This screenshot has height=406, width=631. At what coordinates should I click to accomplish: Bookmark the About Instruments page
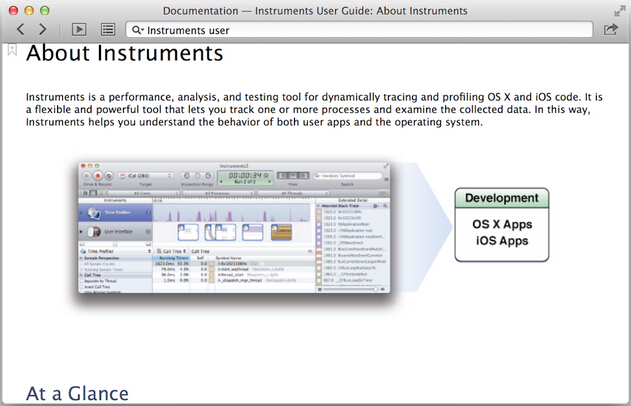[12, 49]
